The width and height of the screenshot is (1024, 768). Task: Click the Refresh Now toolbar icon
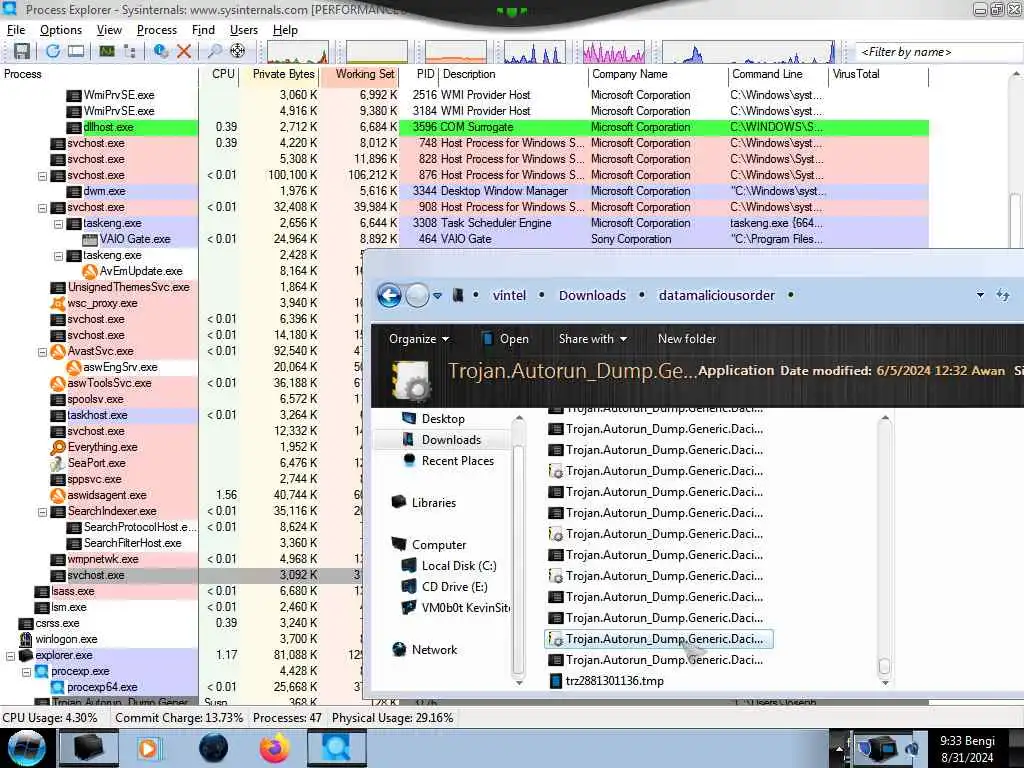click(x=53, y=51)
